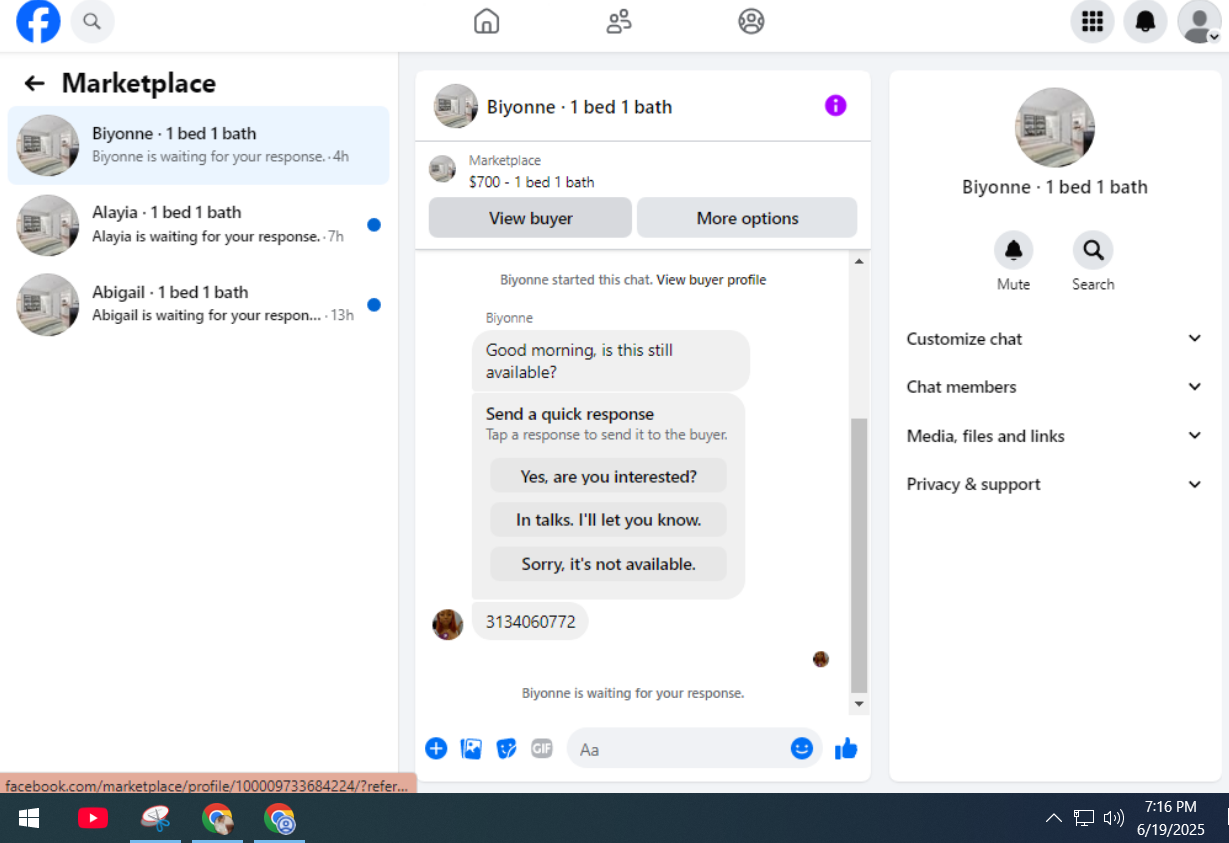The height and width of the screenshot is (843, 1229).
Task: Open network icon in system tray
Action: [1084, 818]
